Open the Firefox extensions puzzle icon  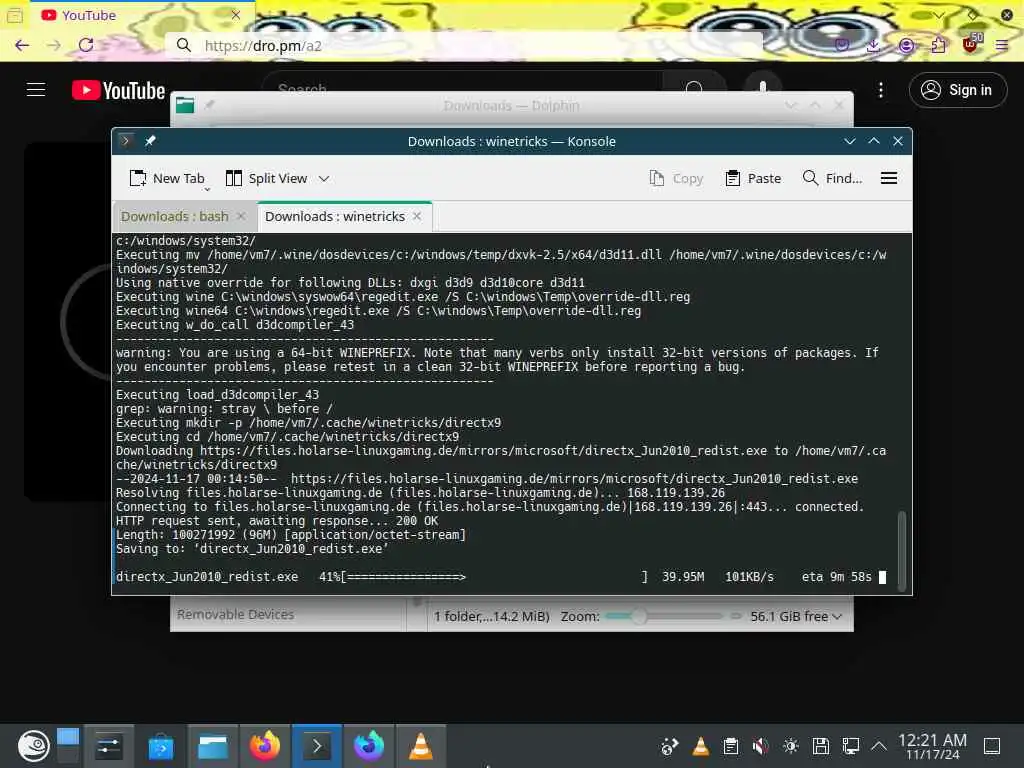click(938, 45)
